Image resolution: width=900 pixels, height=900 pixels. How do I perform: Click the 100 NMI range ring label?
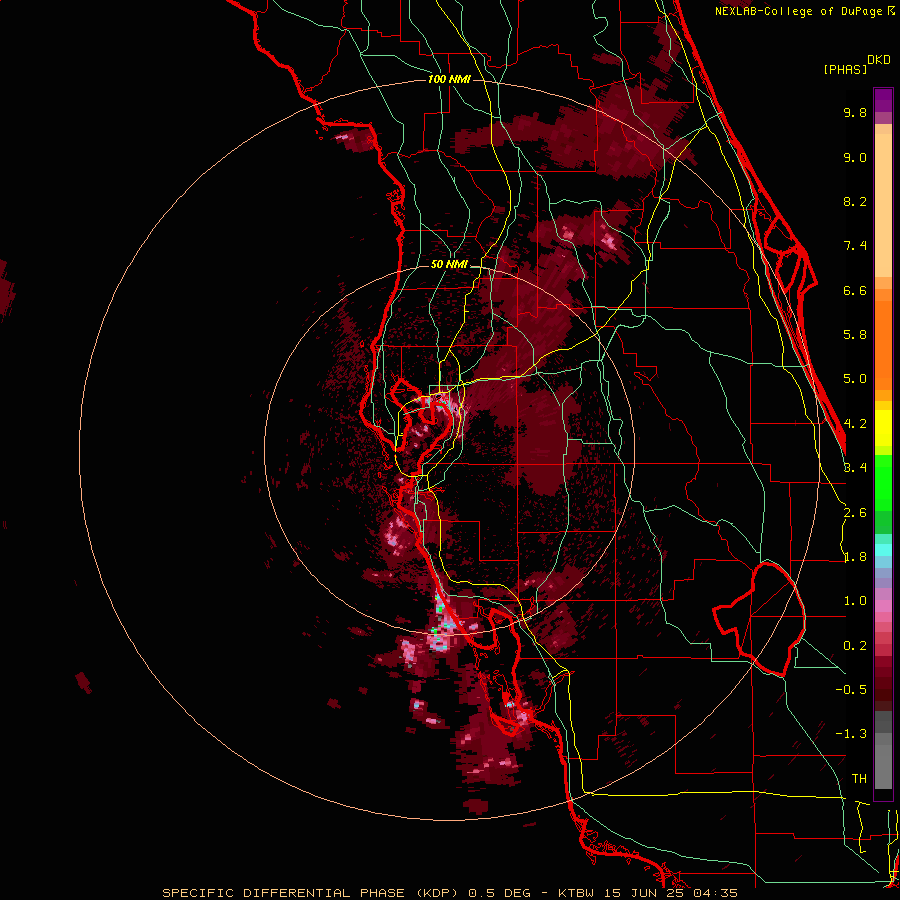(449, 79)
